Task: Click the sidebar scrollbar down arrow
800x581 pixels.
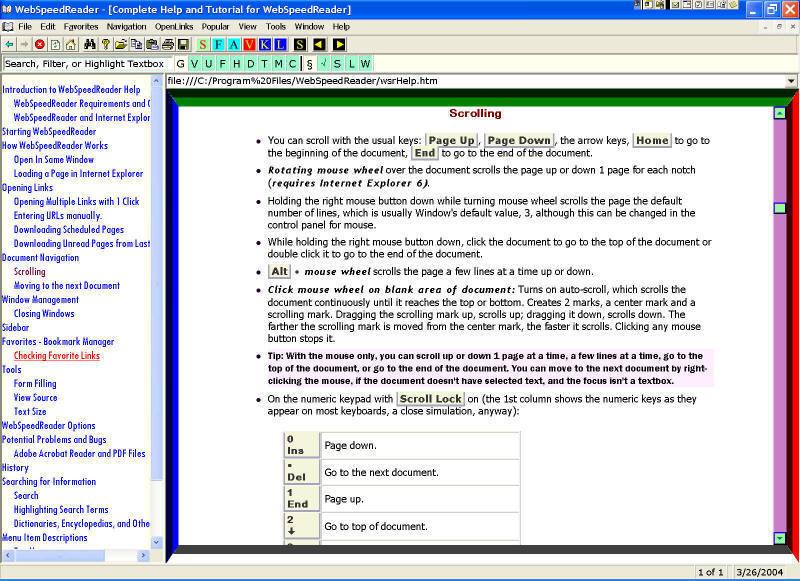Action: tap(157, 542)
